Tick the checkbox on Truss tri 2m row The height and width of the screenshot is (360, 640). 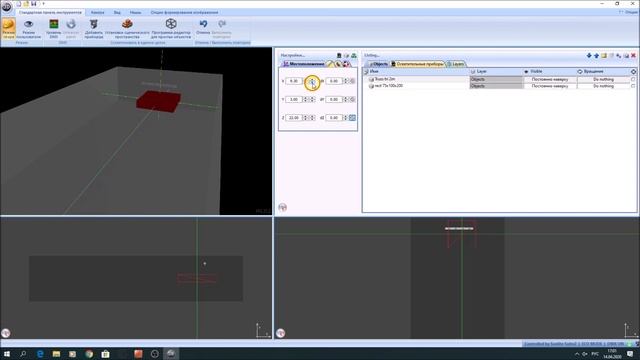click(x=633, y=79)
